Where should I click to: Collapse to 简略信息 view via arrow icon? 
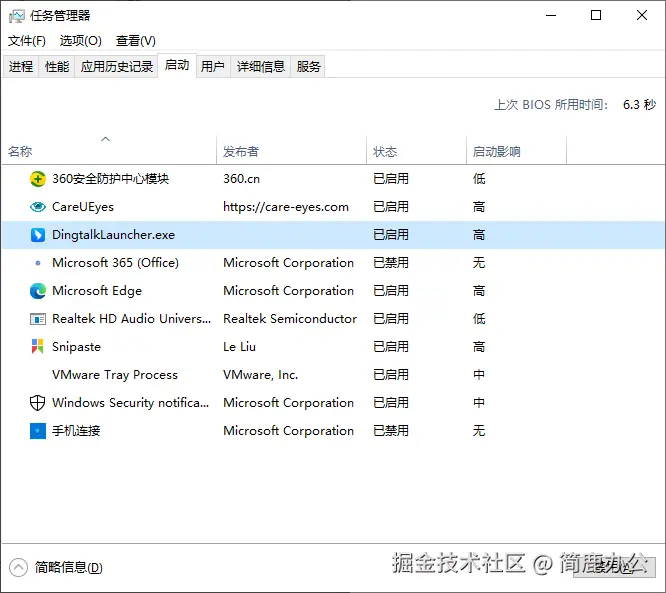click(18, 568)
